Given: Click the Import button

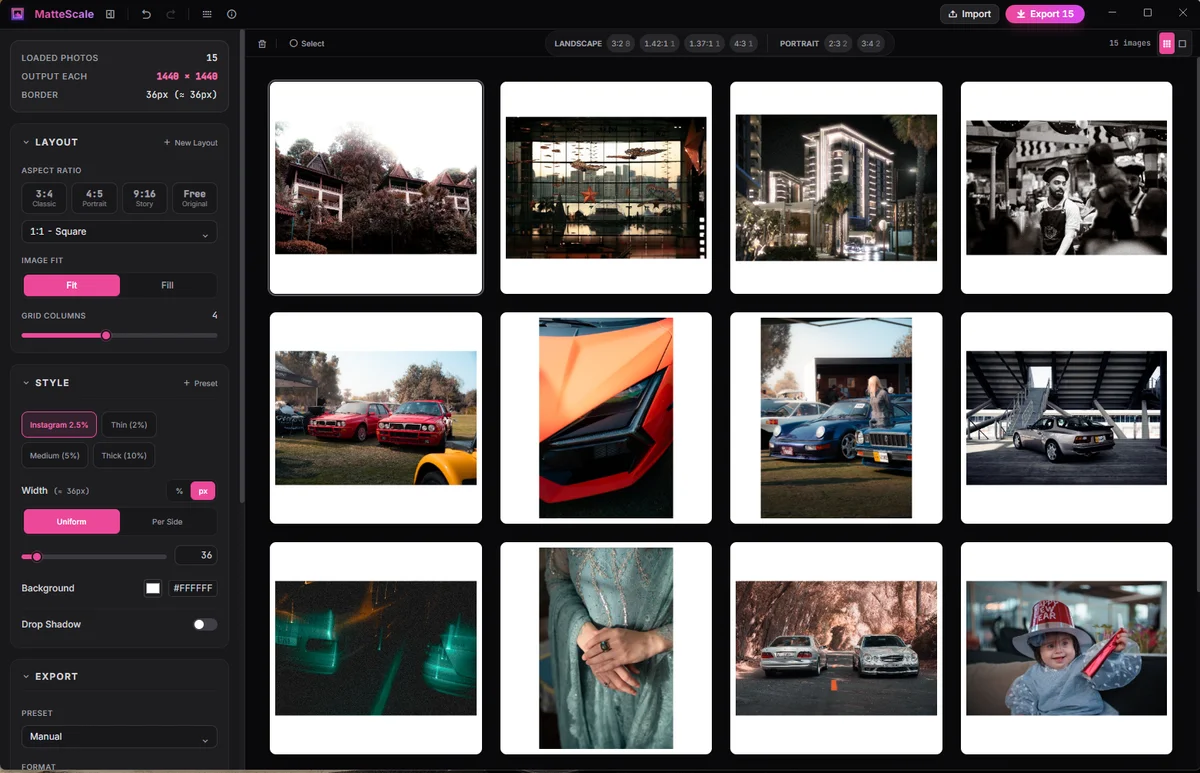Looking at the screenshot, I should [x=970, y=14].
